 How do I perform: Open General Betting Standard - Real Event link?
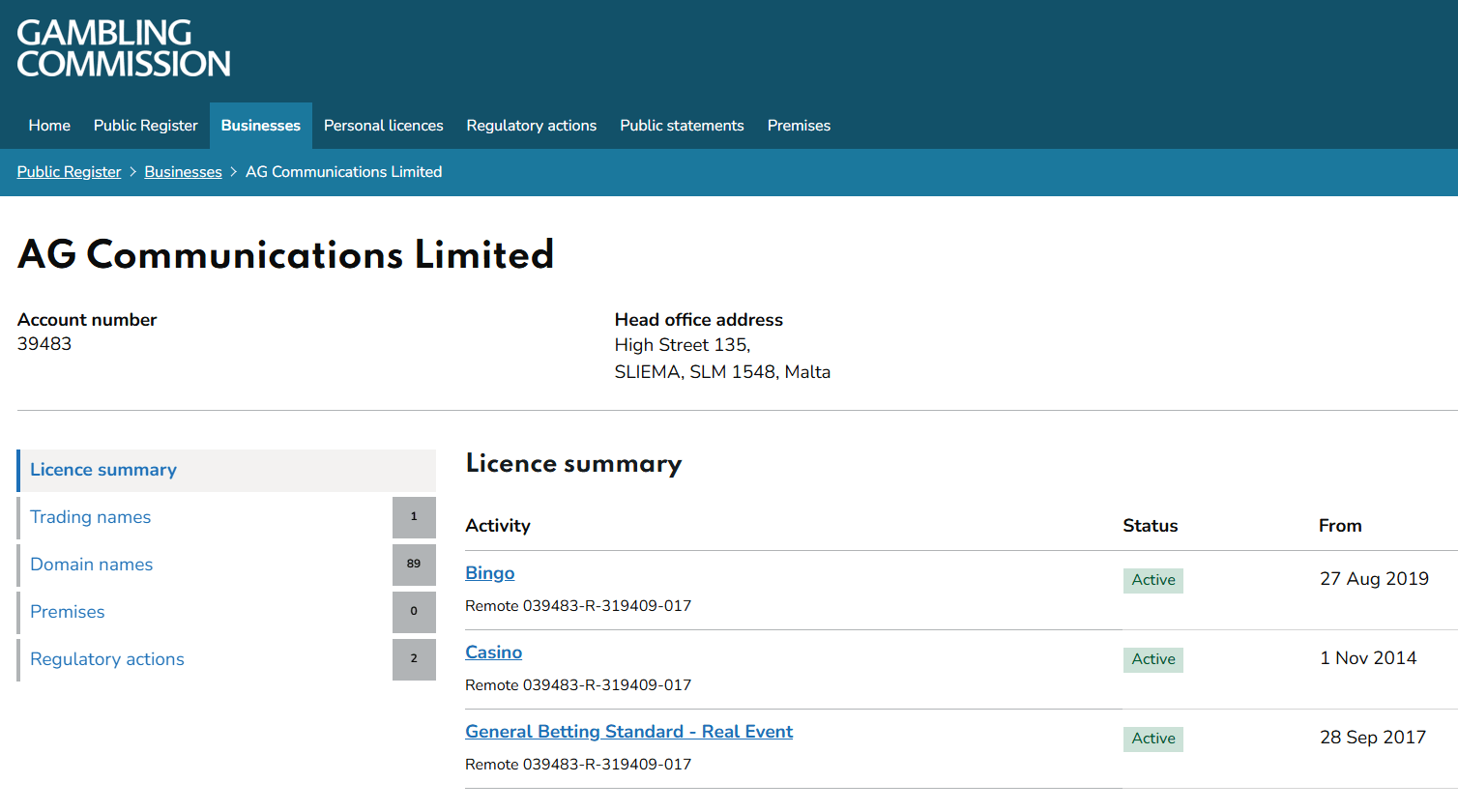(x=629, y=732)
